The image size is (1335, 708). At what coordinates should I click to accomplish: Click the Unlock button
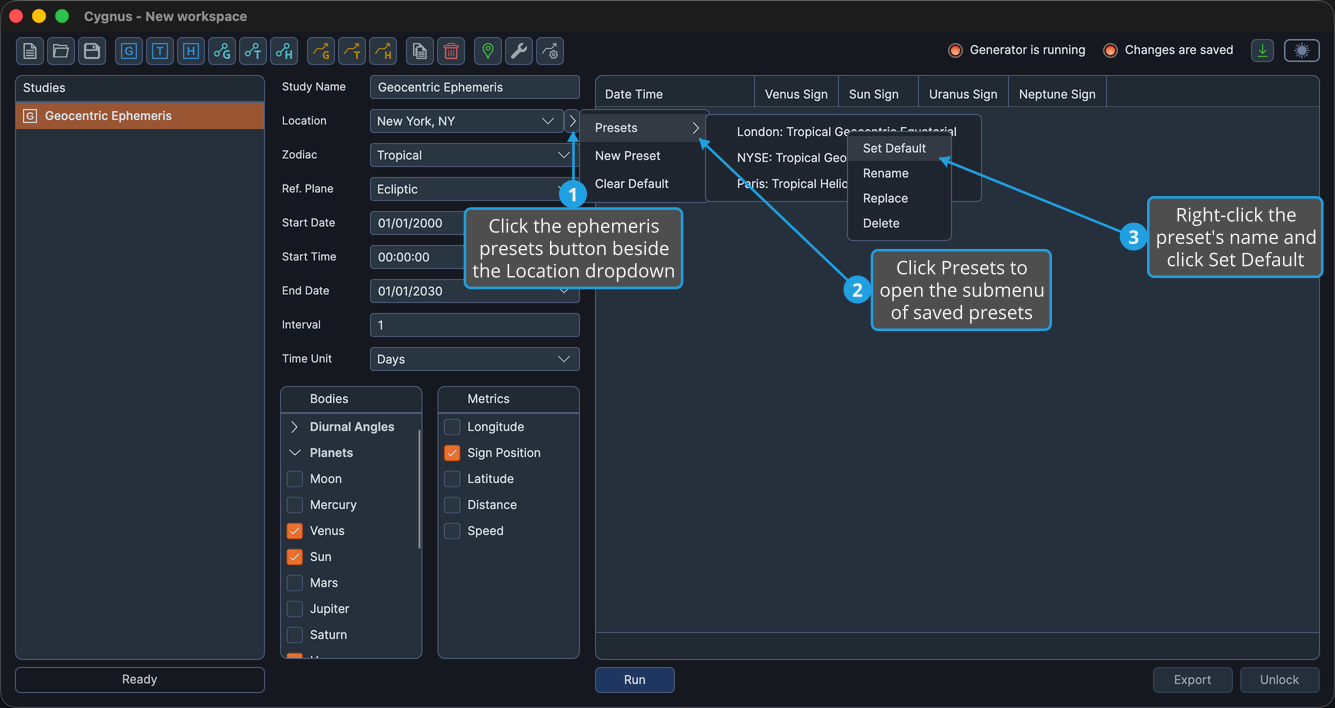(1280, 680)
